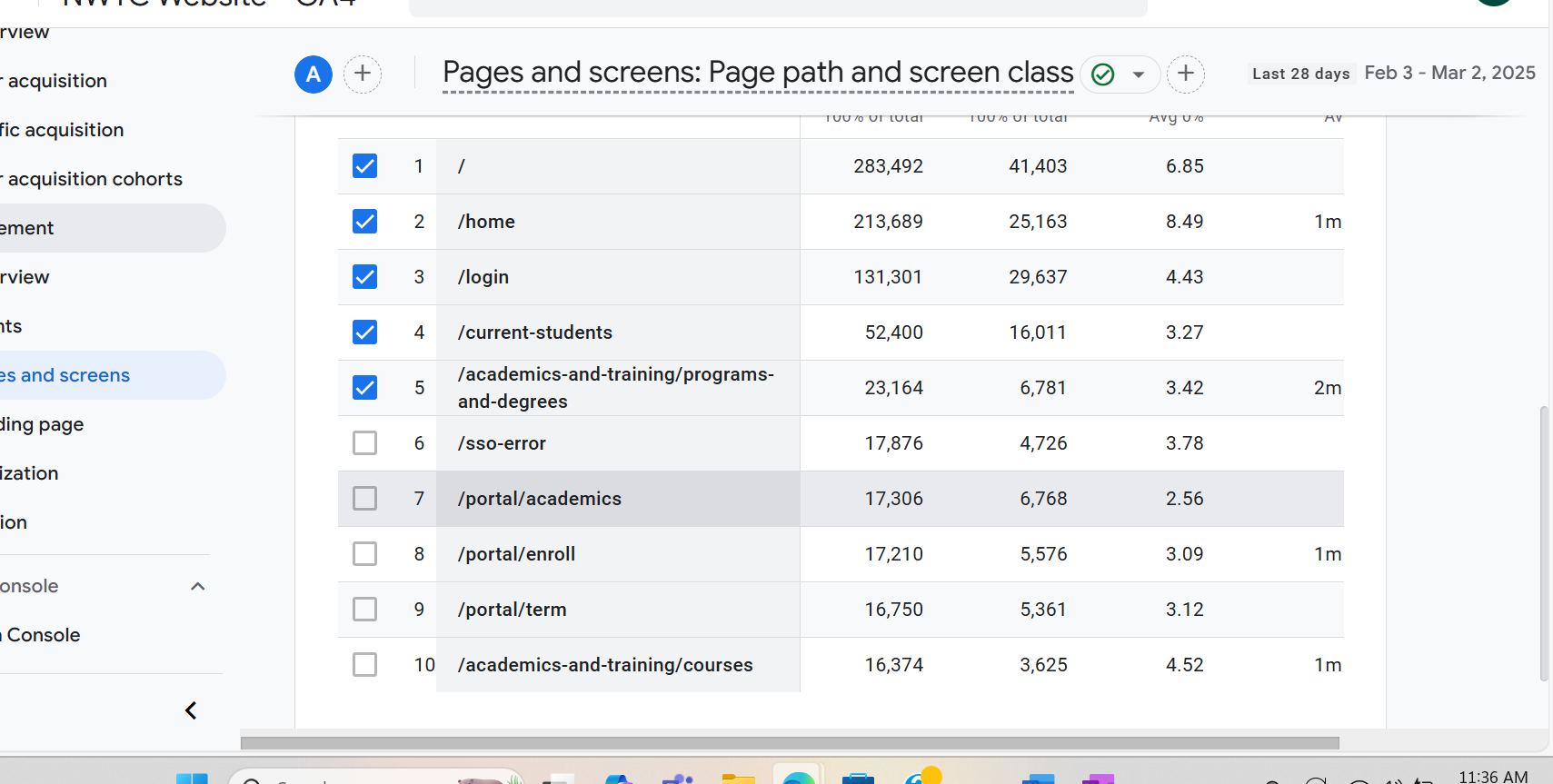Click the green report status checkmark icon
The image size is (1553, 784).
pos(1102,74)
